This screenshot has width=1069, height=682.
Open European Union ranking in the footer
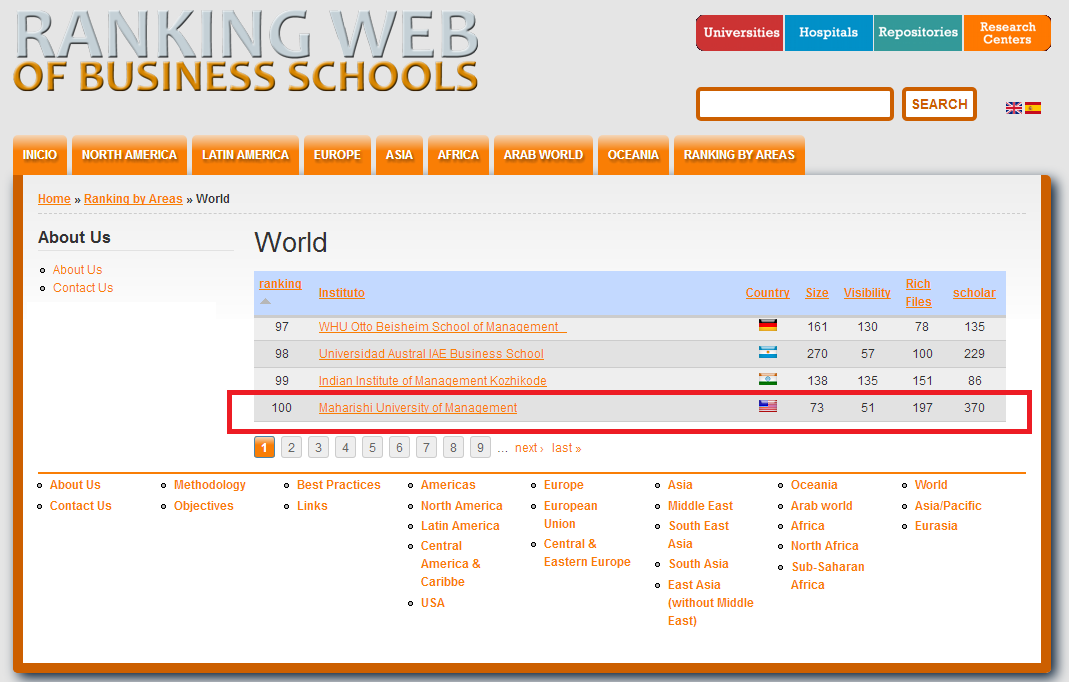coord(570,515)
